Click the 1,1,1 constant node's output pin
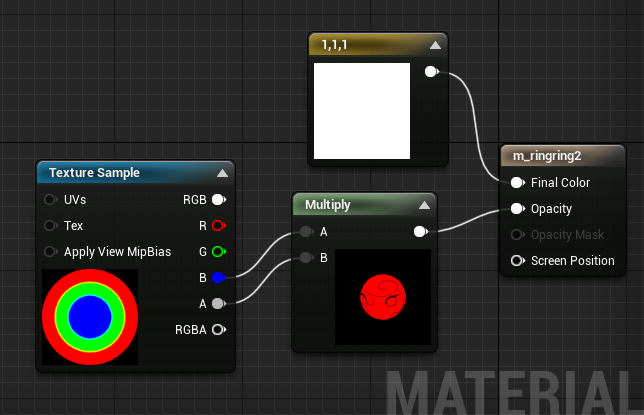 (432, 72)
